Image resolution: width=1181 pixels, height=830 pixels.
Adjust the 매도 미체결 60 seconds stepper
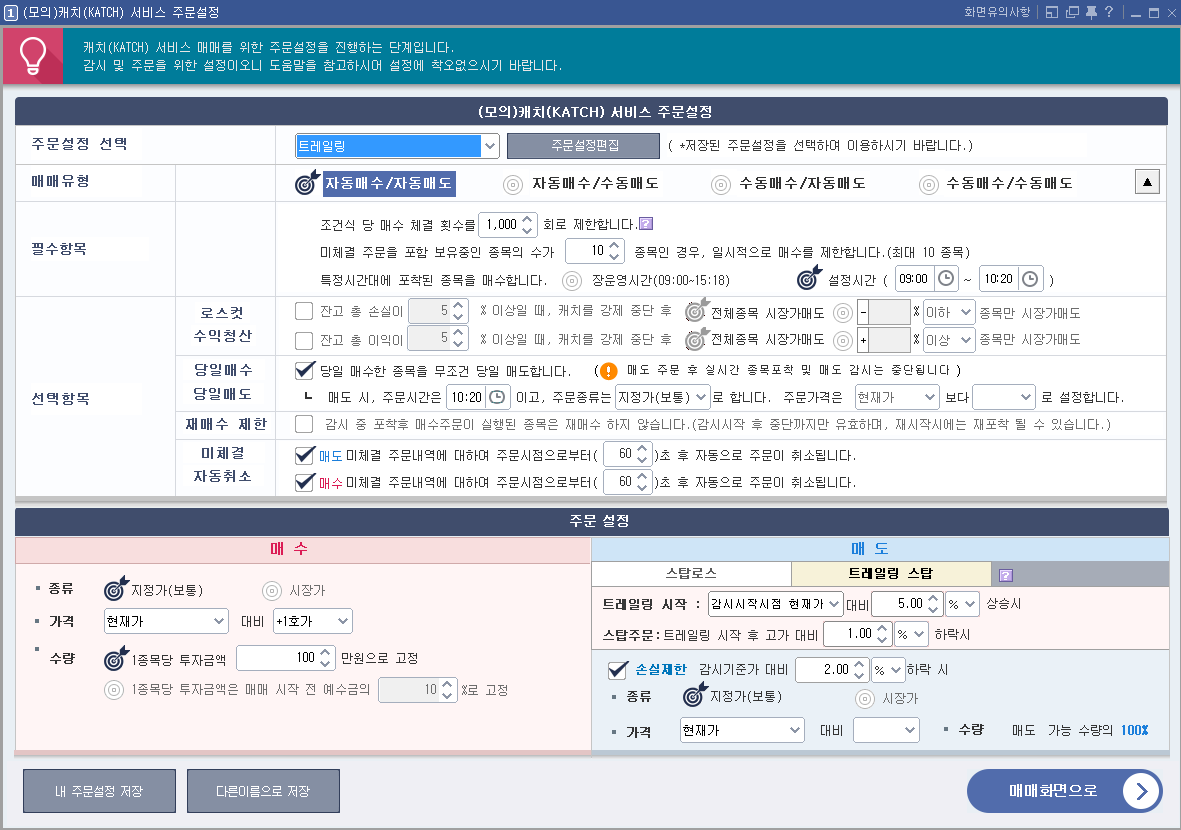[642, 454]
